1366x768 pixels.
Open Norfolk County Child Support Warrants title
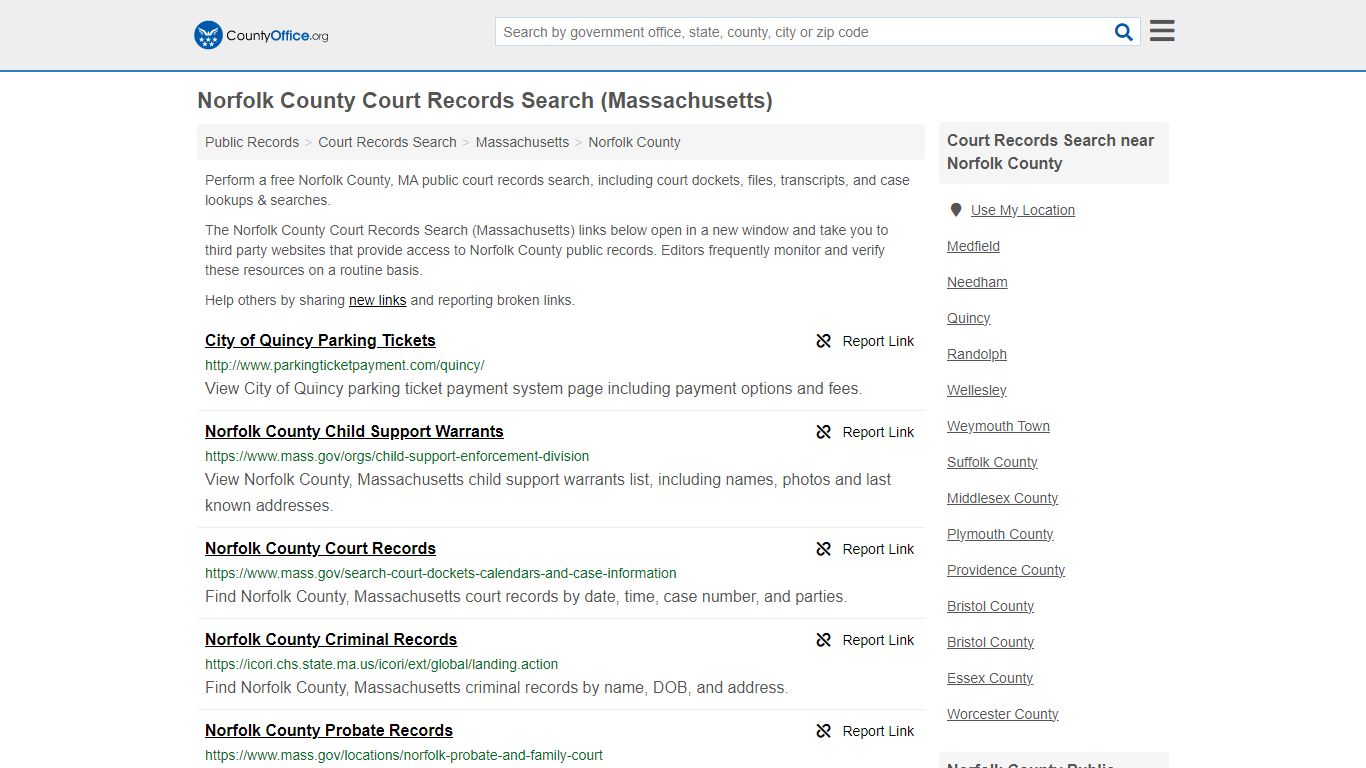click(x=354, y=431)
